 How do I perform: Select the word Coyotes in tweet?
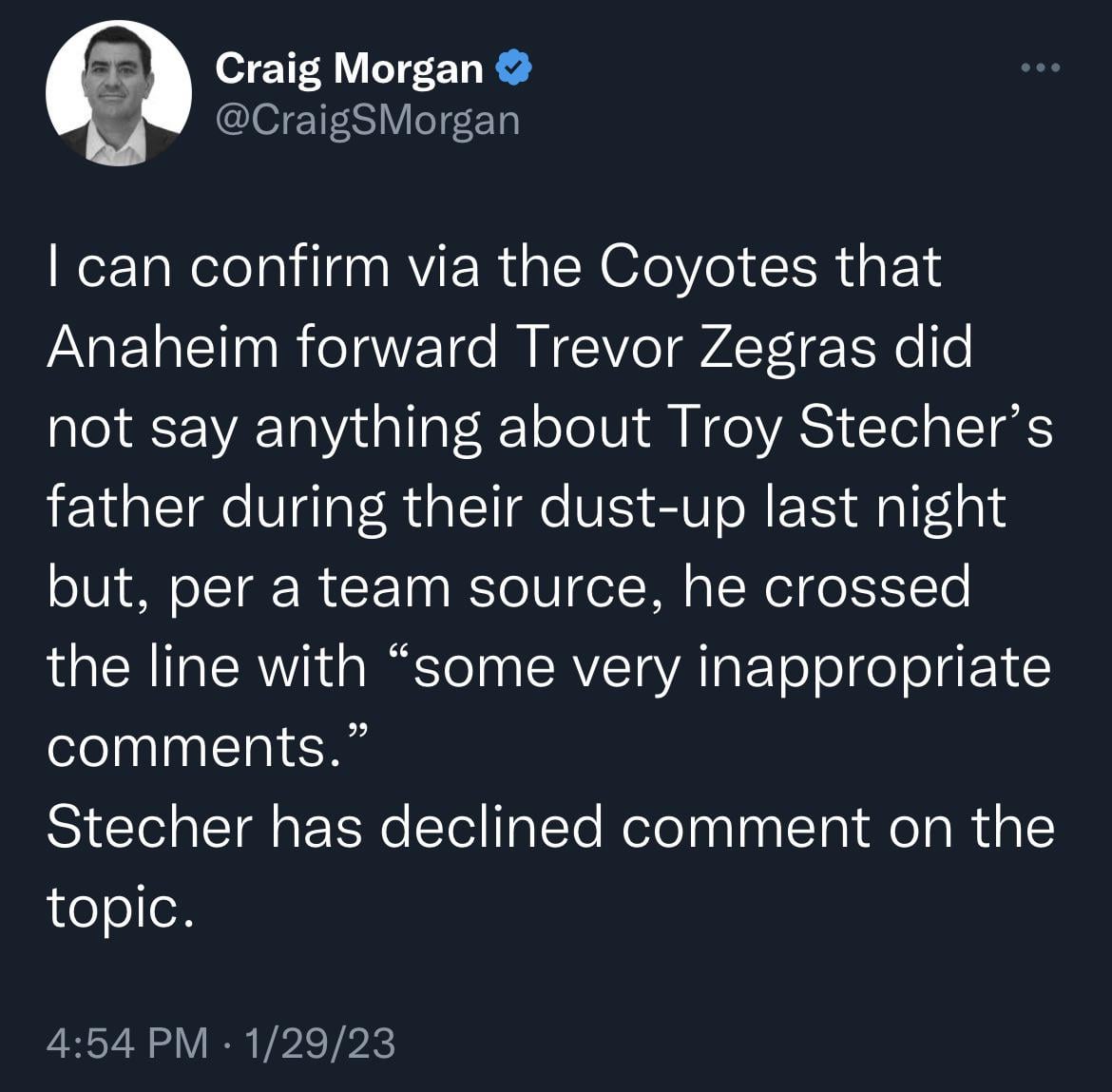[x=708, y=267]
